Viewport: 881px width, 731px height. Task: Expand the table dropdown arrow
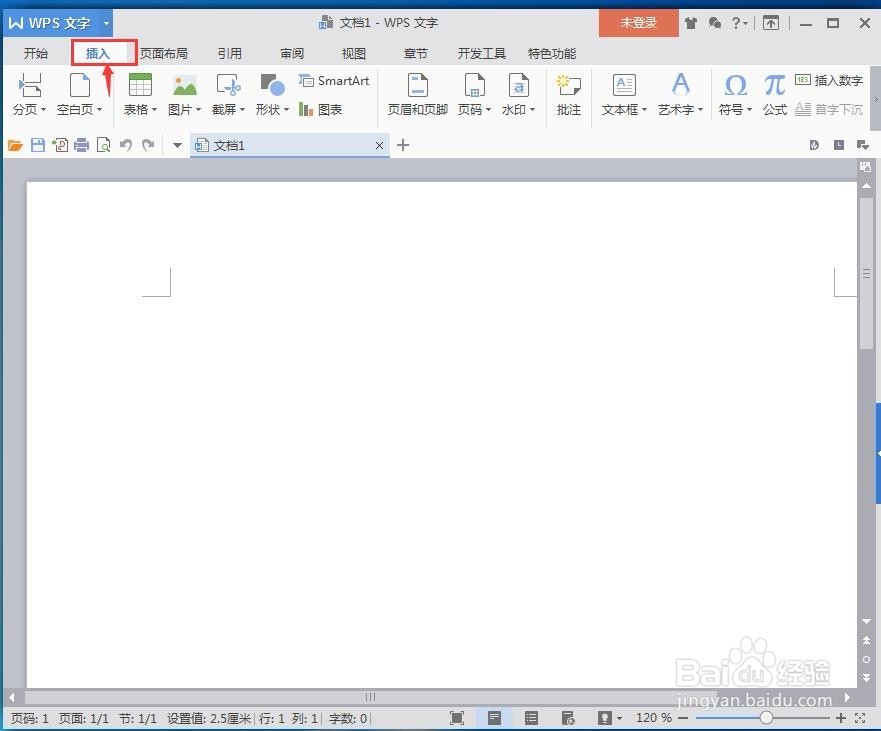(x=155, y=110)
